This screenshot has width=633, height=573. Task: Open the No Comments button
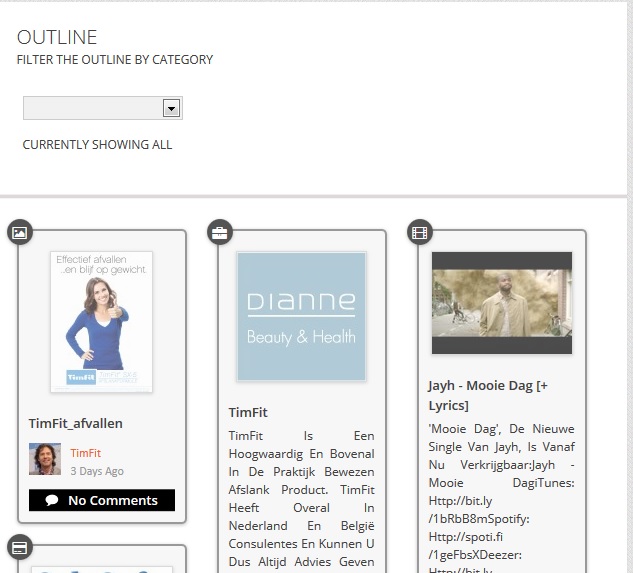[102, 500]
